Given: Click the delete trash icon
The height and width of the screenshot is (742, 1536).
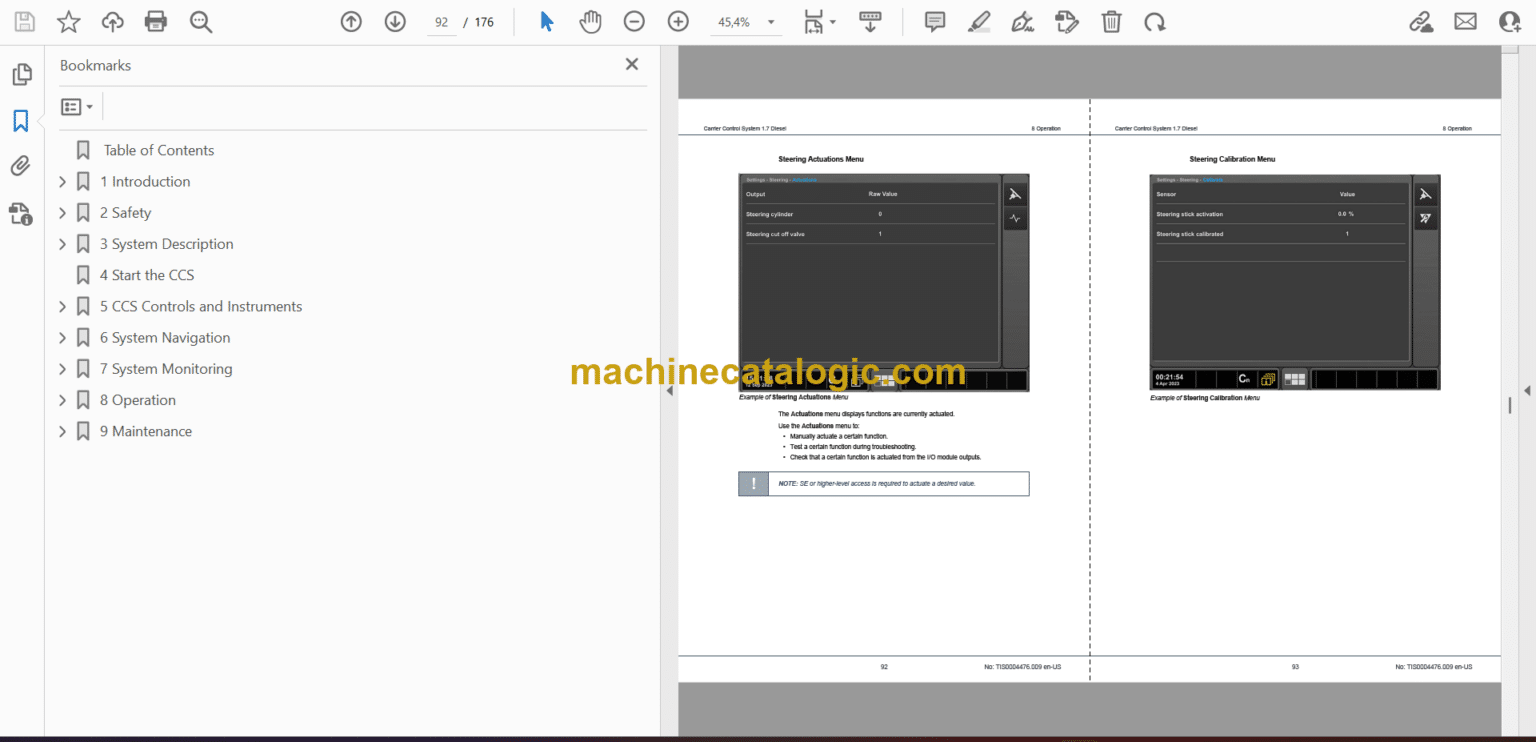Looking at the screenshot, I should pos(1111,22).
